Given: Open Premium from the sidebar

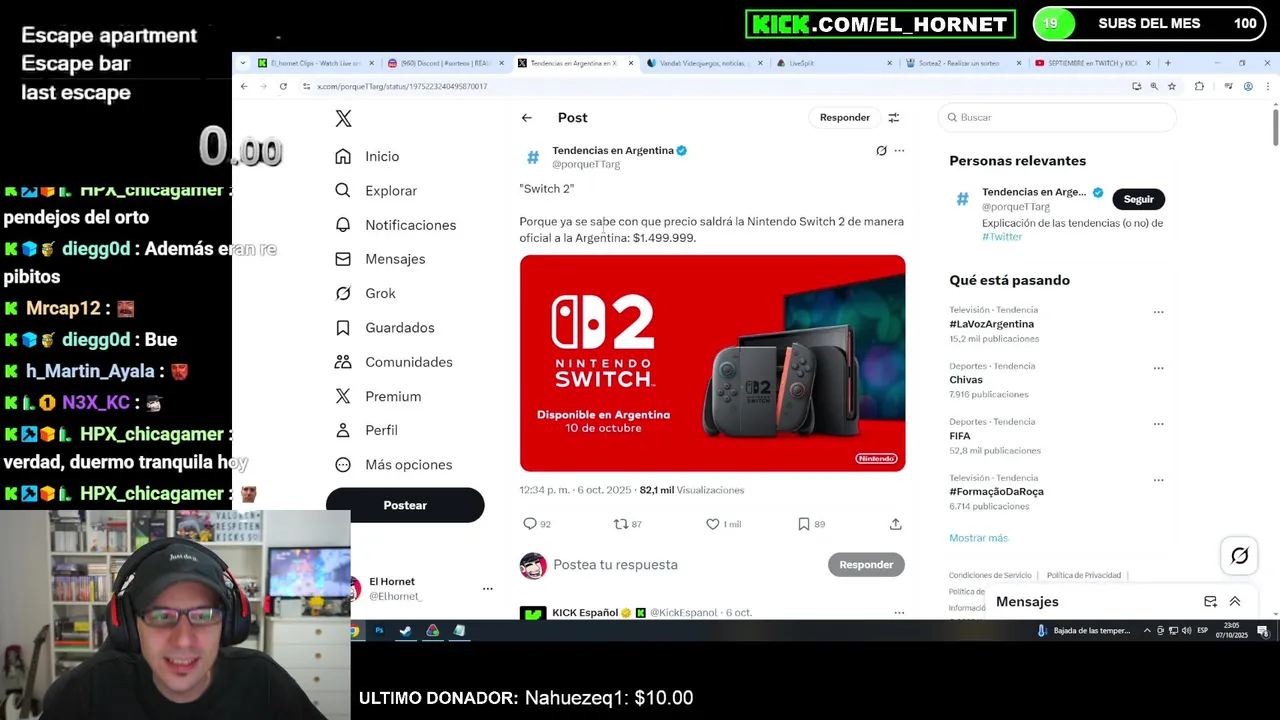Looking at the screenshot, I should [x=379, y=396].
